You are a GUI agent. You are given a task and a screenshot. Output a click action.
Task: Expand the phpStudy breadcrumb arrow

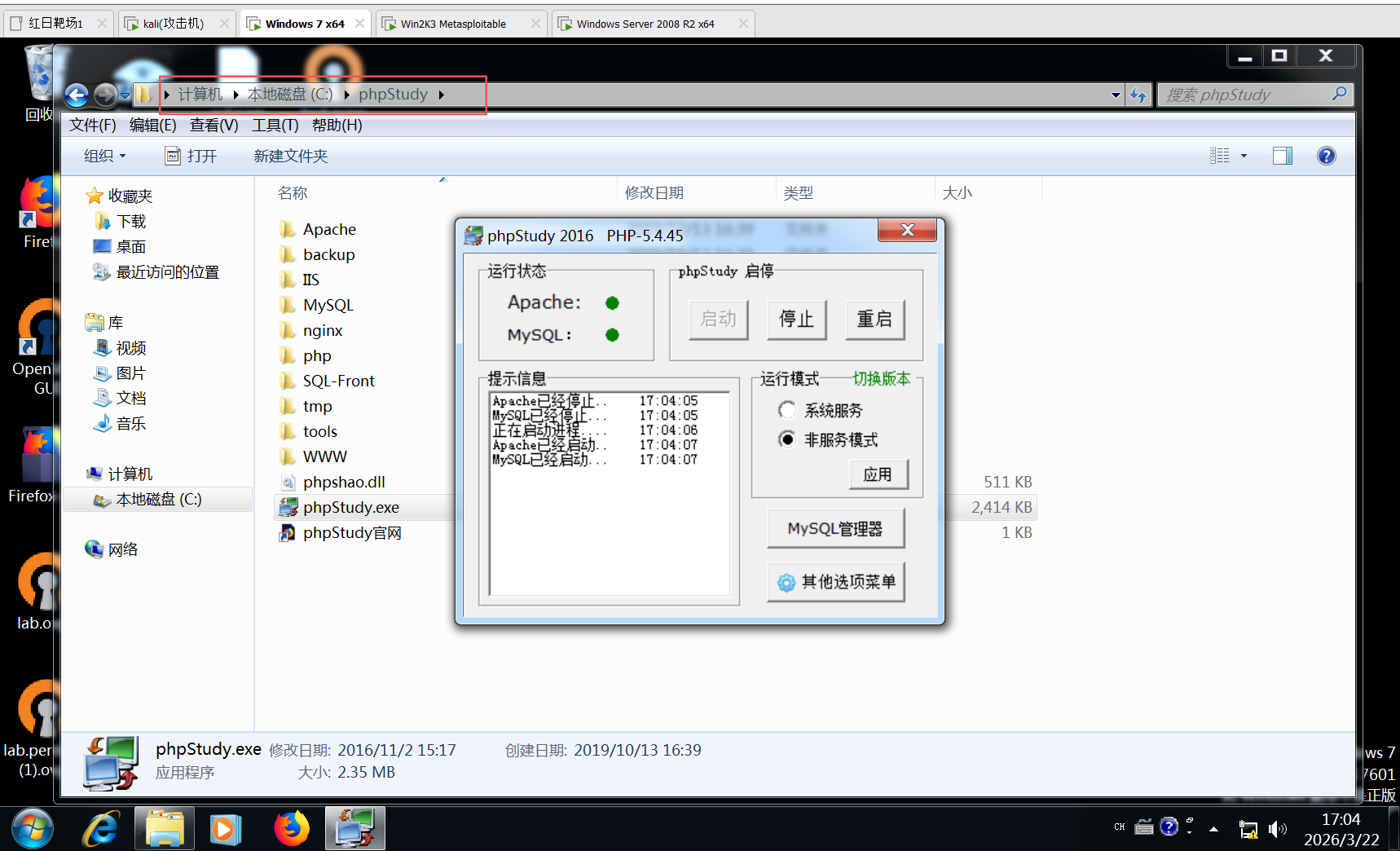(x=441, y=95)
